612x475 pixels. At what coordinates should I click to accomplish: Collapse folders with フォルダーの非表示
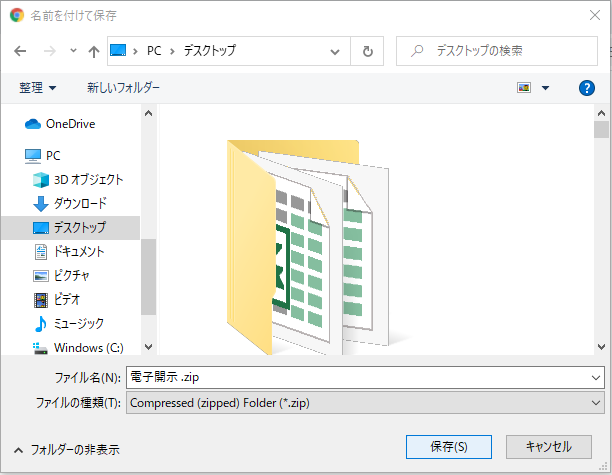67,450
